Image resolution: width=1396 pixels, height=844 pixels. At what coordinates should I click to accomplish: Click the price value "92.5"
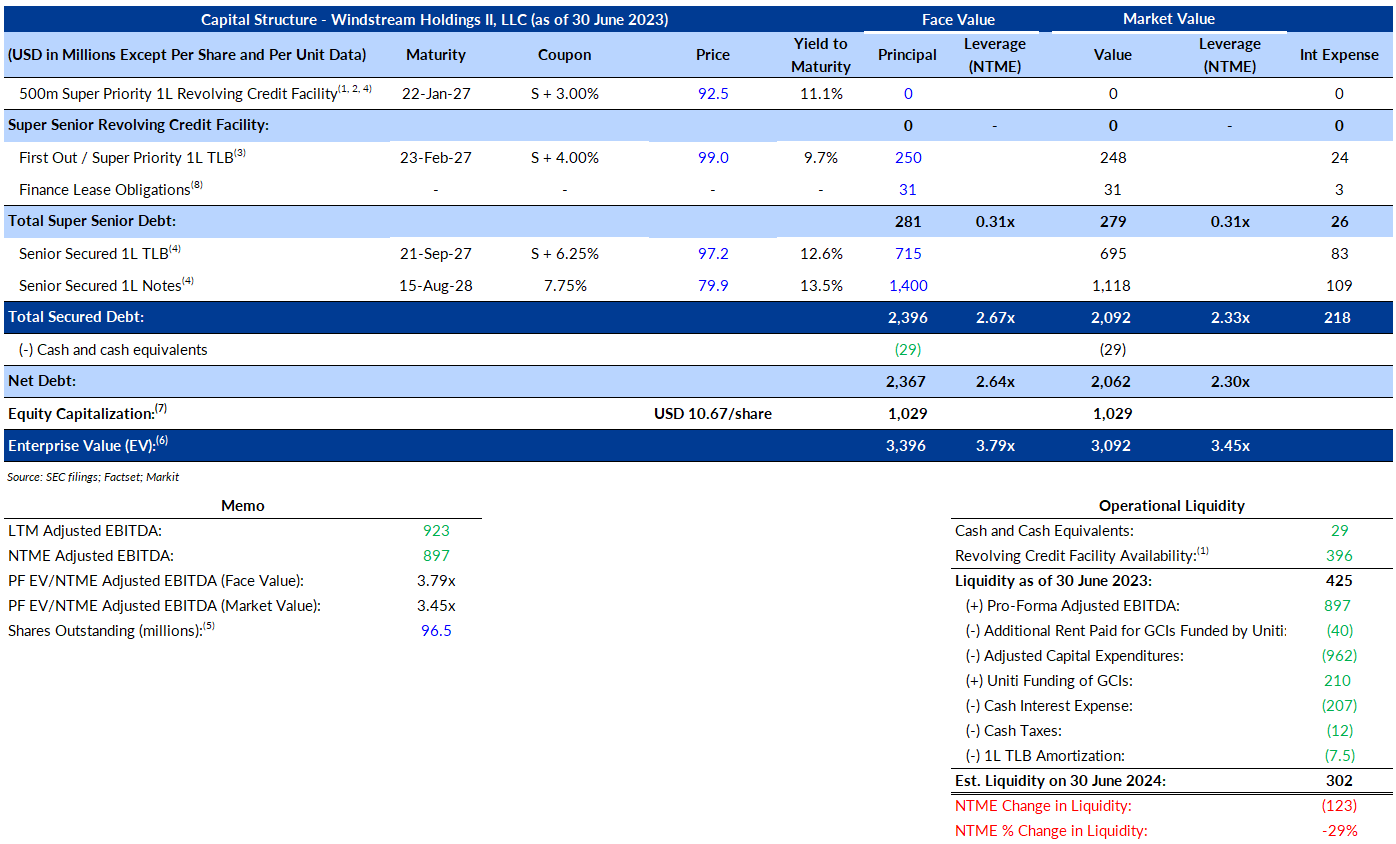pos(713,94)
